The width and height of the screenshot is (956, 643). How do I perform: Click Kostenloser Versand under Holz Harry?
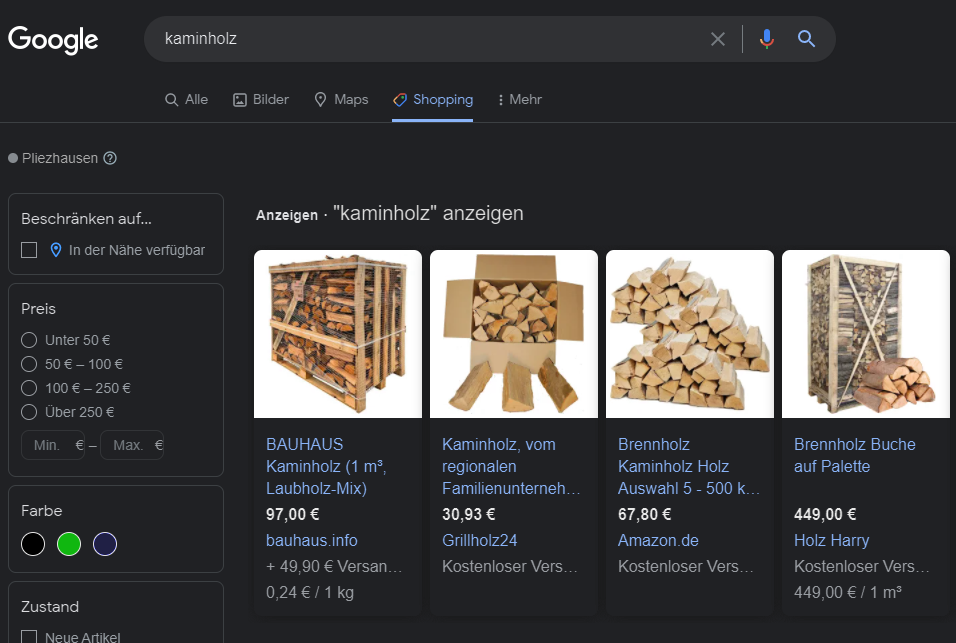(x=861, y=566)
